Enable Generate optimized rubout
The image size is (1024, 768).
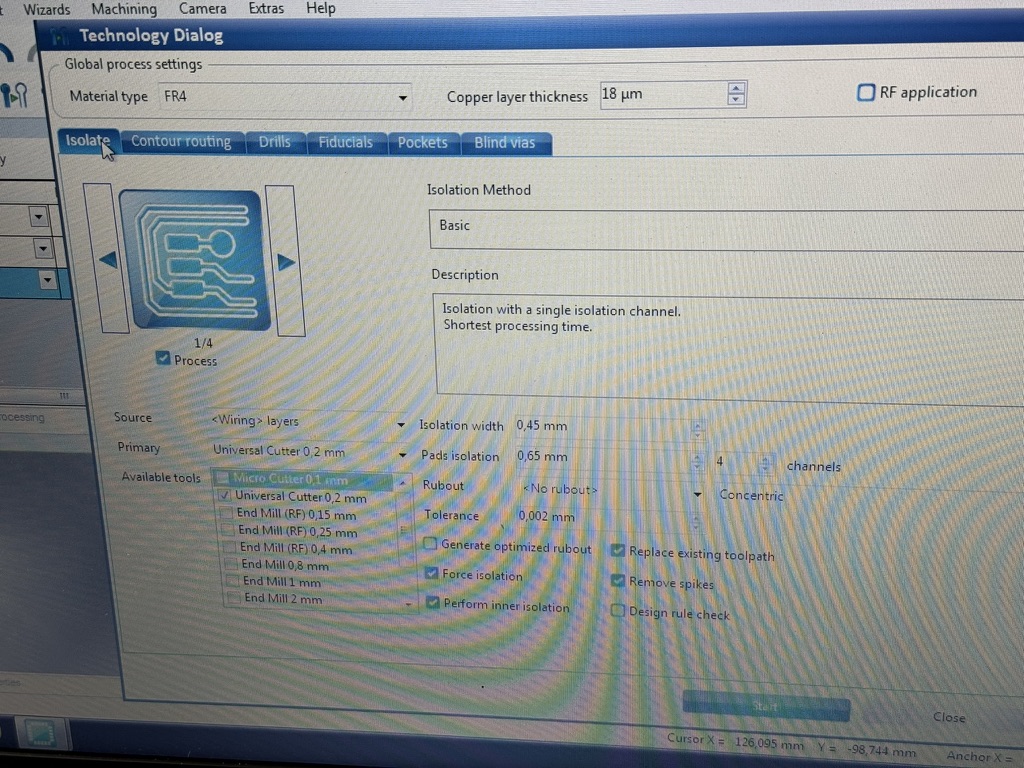click(430, 543)
